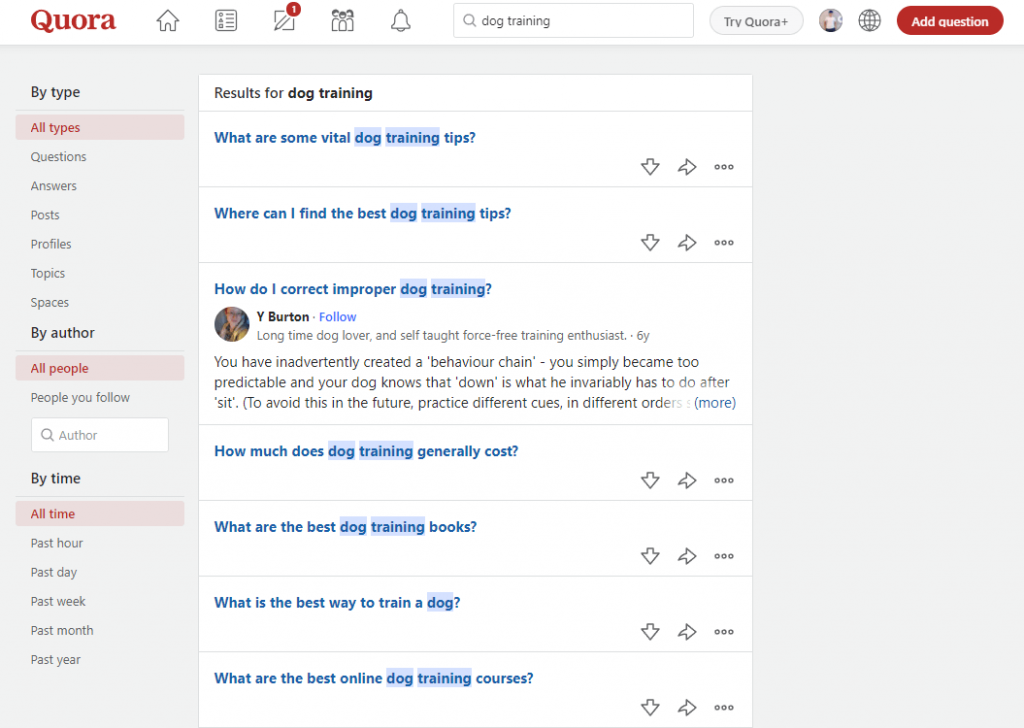Filter results to Past hour
Viewport: 1024px width, 728px height.
(x=57, y=543)
